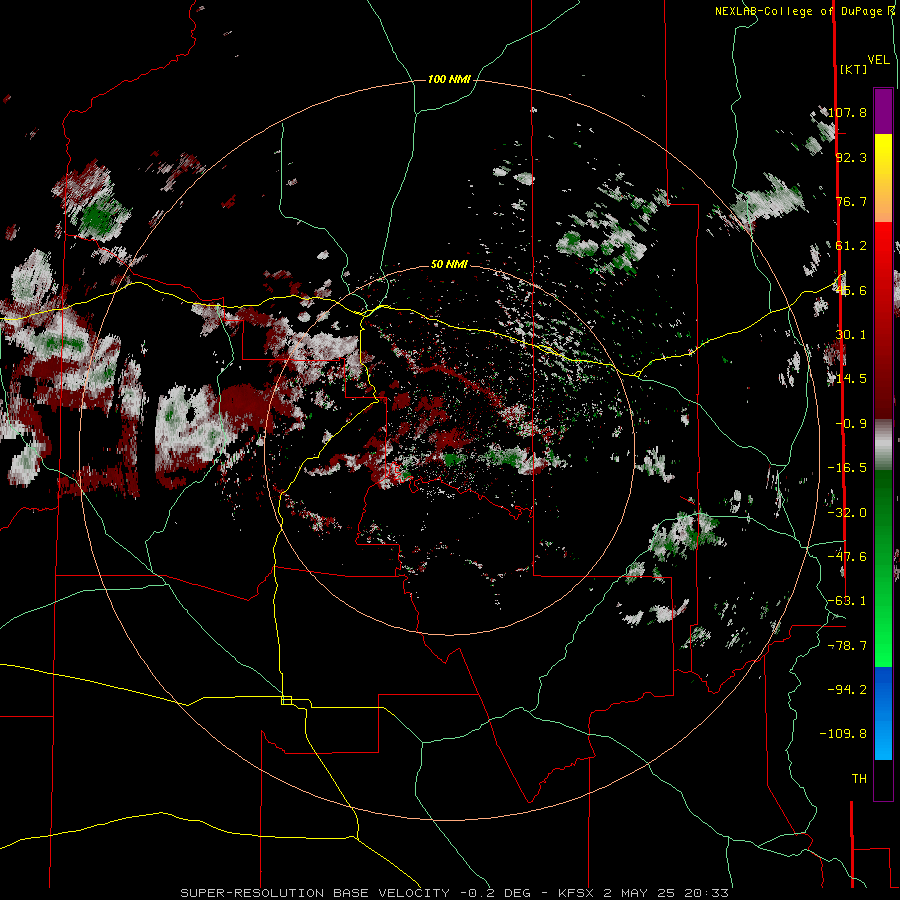This screenshot has height=900, width=900.
Task: Select the 92.3 scale value
Action: [851, 157]
